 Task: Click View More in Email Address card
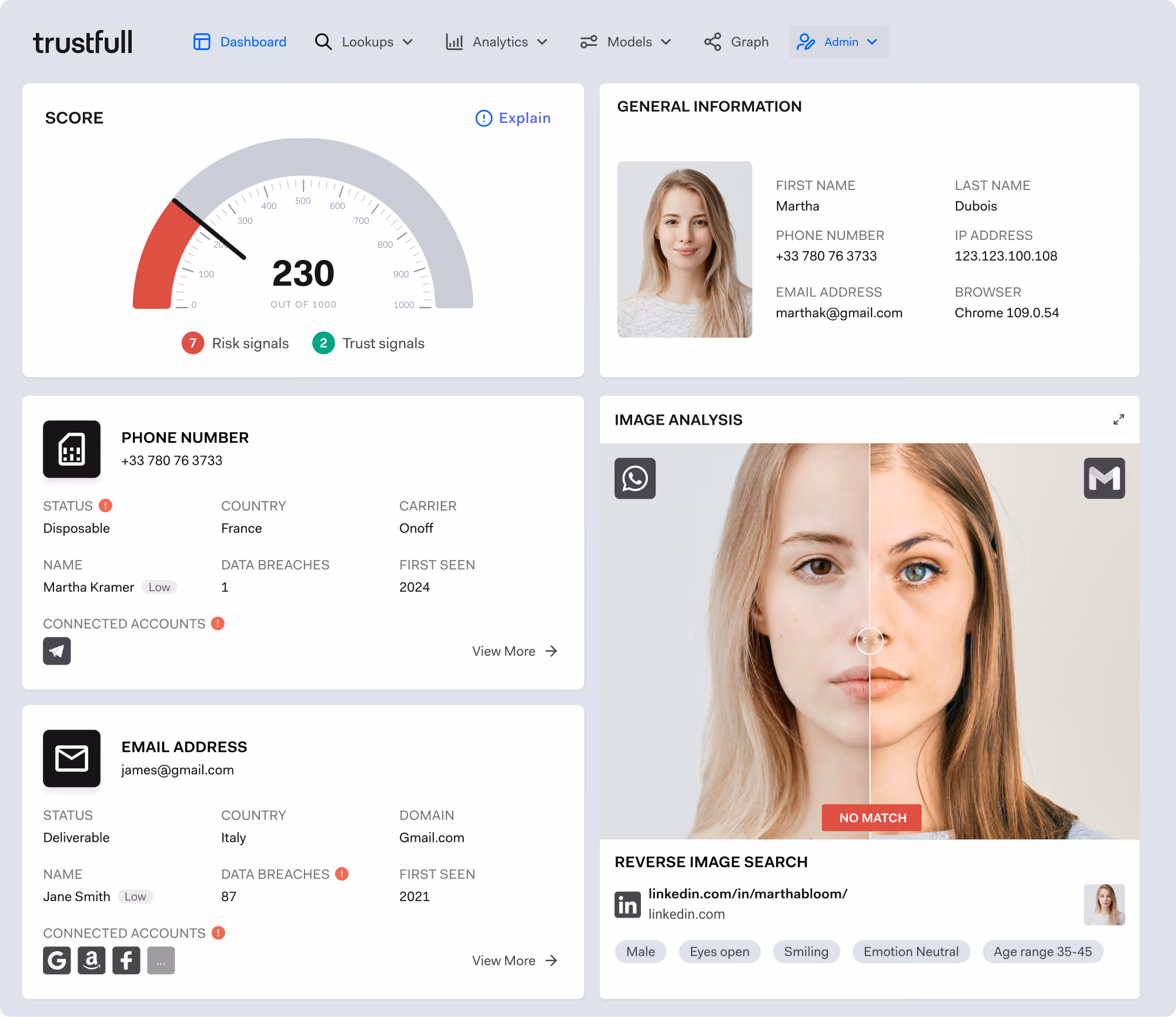[x=514, y=961]
